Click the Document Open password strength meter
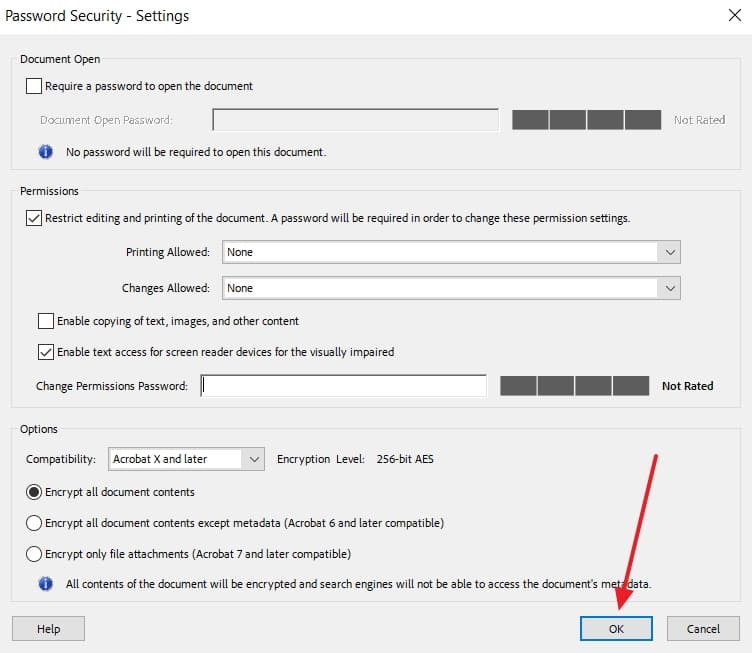This screenshot has height=653, width=752. pos(587,120)
